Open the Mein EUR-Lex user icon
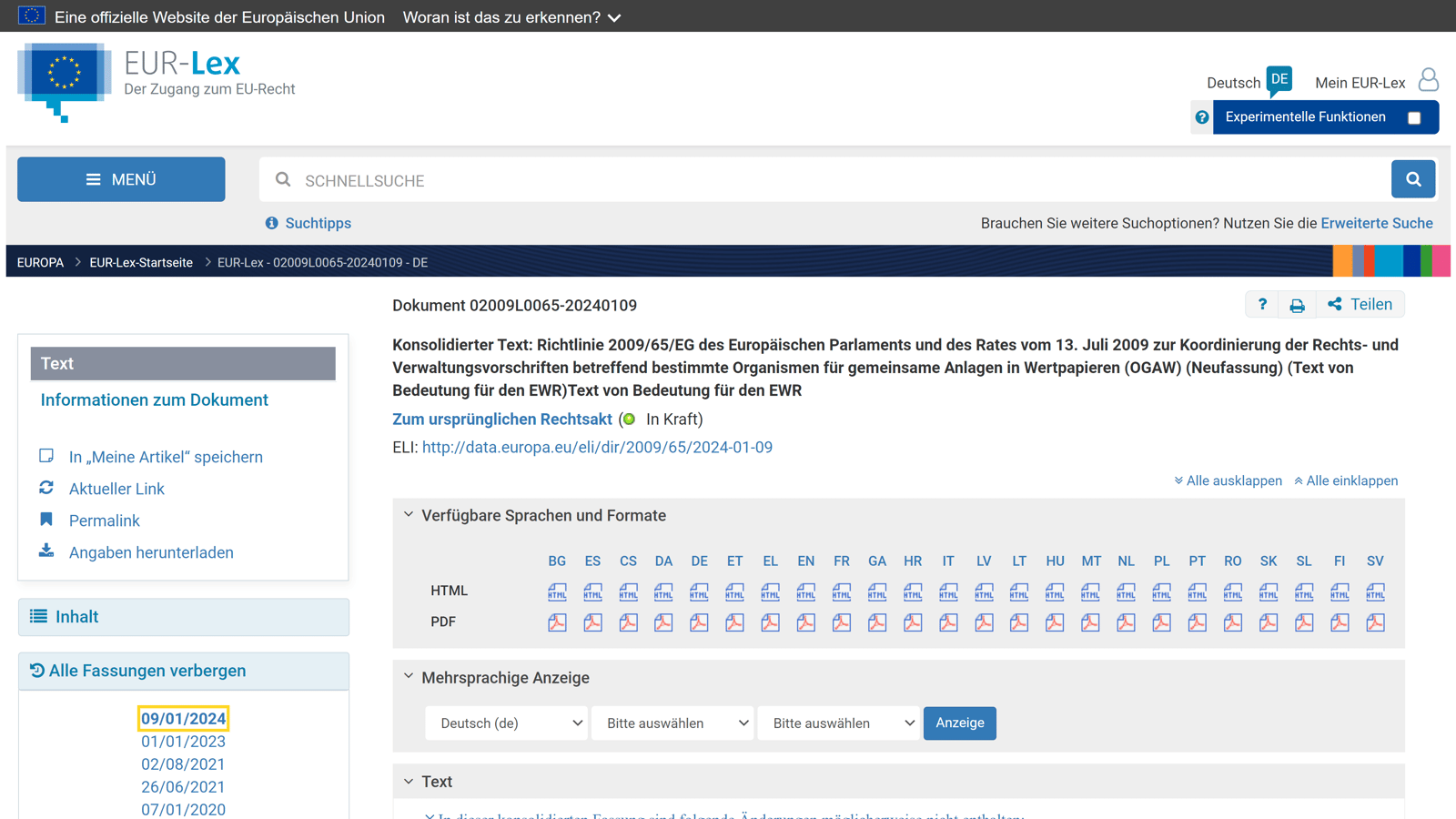 coord(1428,81)
